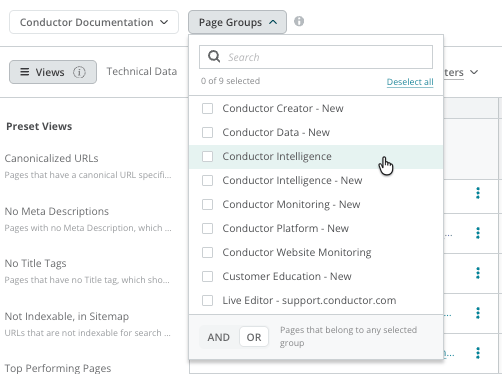This screenshot has width=502, height=374.
Task: Select the Top Performing Pages view
Action: click(58, 368)
